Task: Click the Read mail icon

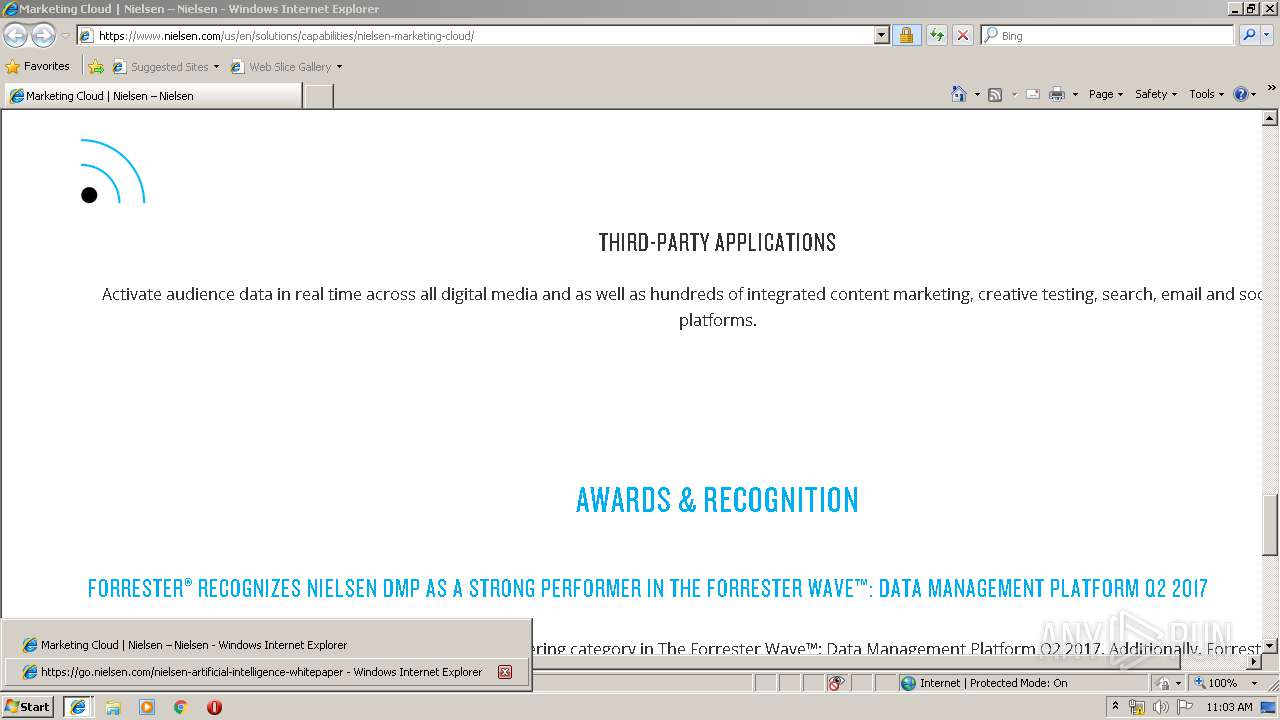Action: point(1033,94)
